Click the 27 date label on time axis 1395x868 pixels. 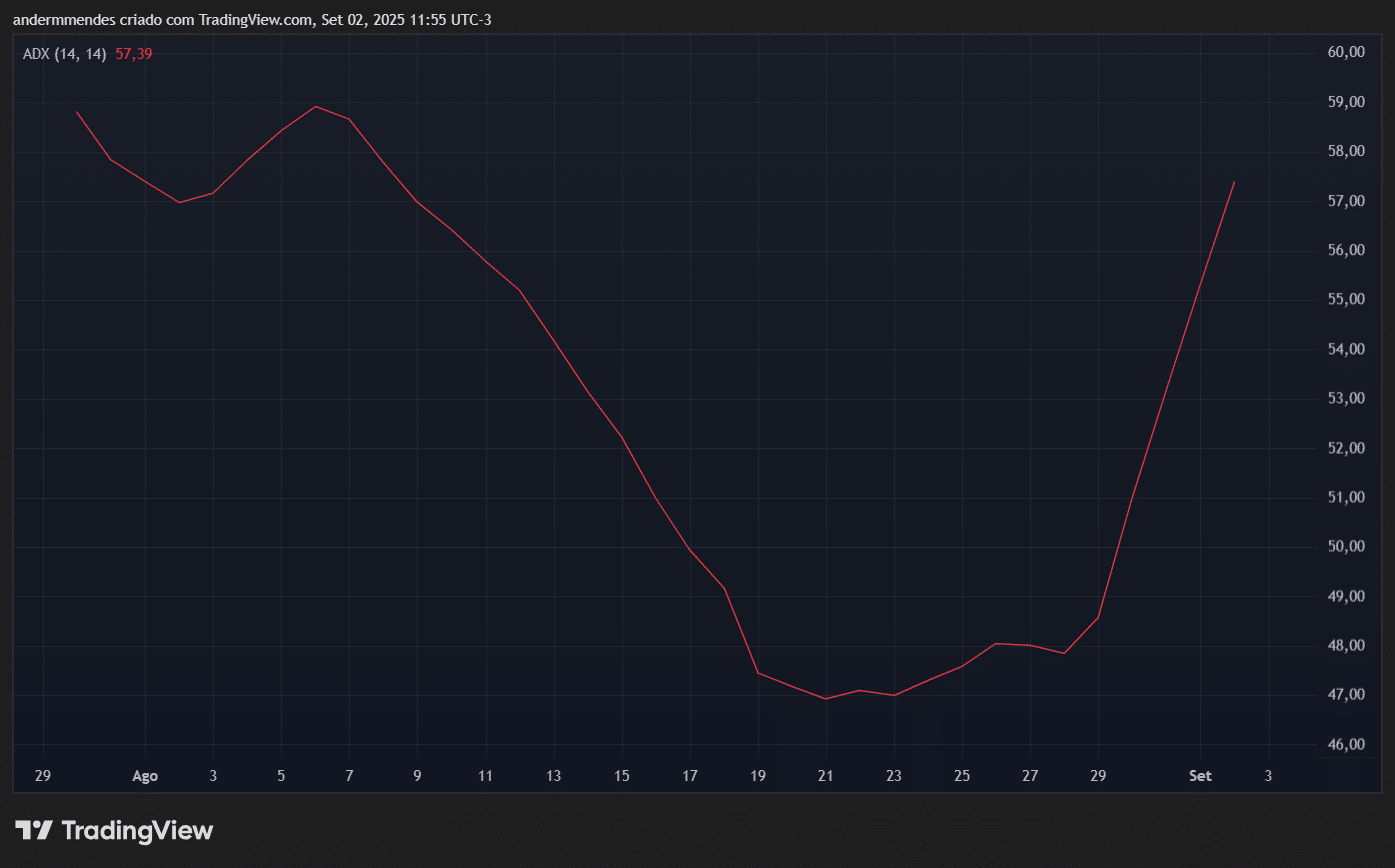1030,775
